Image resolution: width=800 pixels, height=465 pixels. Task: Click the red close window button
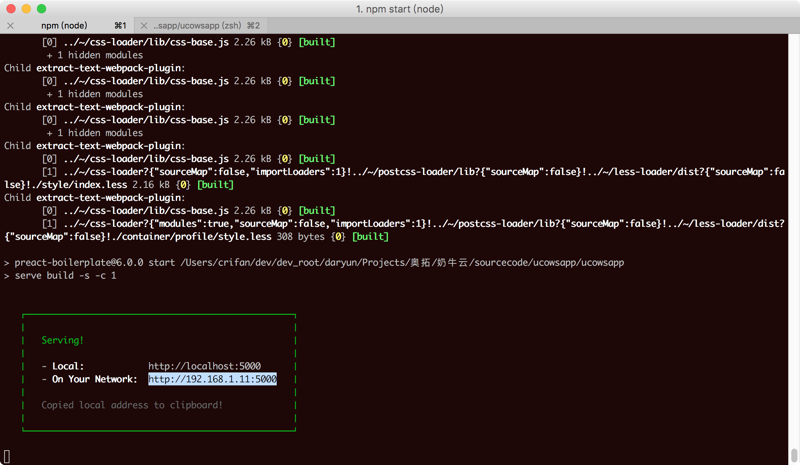11,8
